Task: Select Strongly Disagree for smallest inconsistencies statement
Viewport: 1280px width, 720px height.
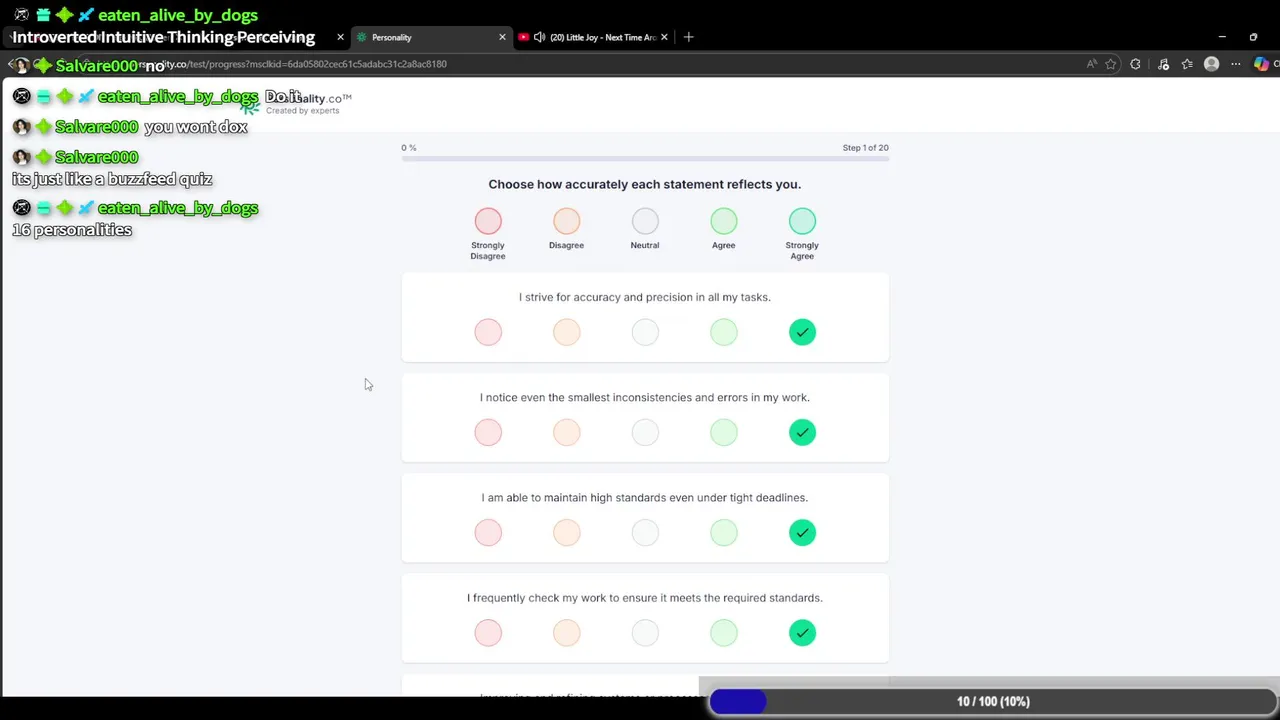Action: pos(488,432)
